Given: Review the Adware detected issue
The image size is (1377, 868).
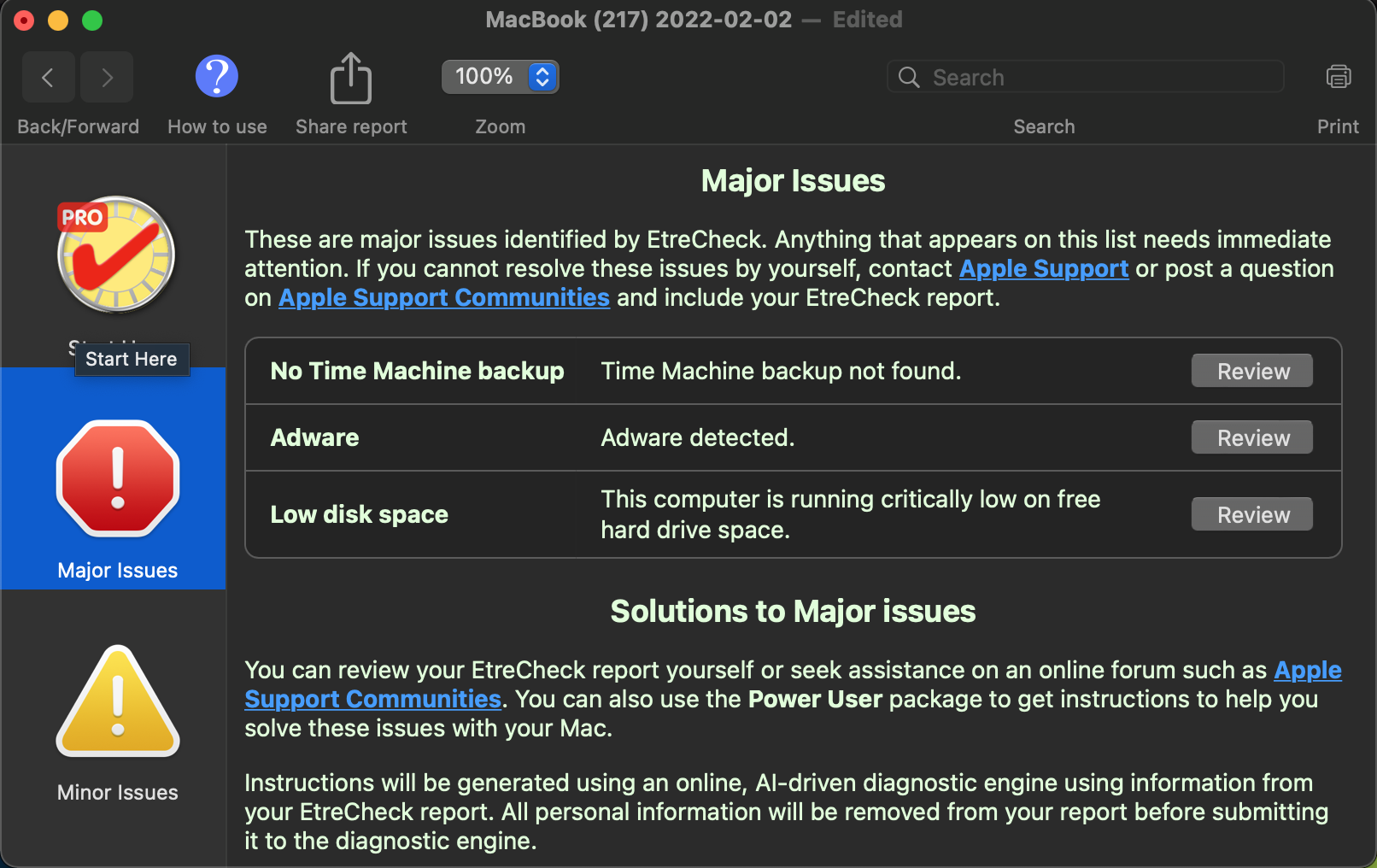Looking at the screenshot, I should coord(1252,437).
